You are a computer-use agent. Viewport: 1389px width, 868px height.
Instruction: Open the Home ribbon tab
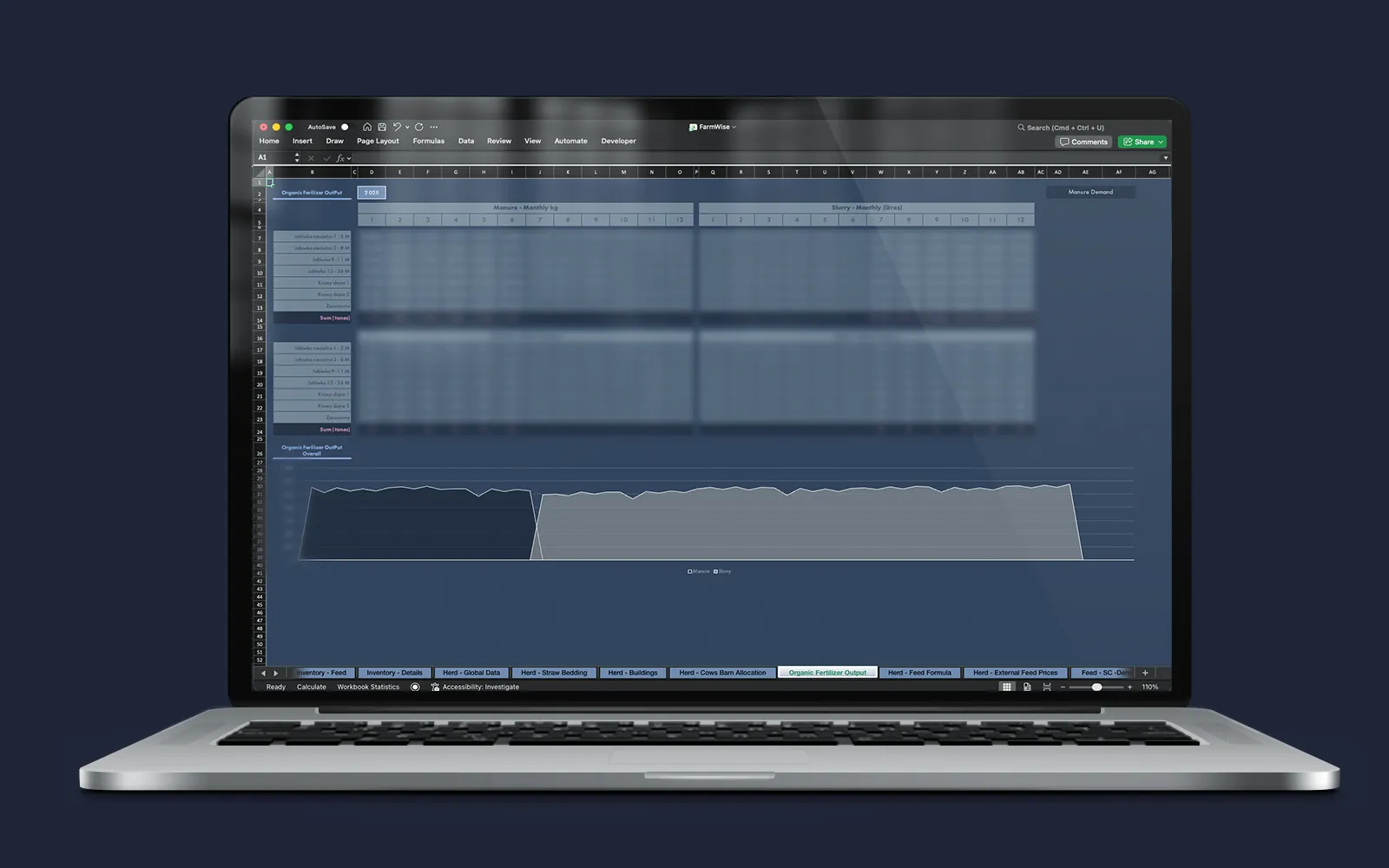click(269, 141)
